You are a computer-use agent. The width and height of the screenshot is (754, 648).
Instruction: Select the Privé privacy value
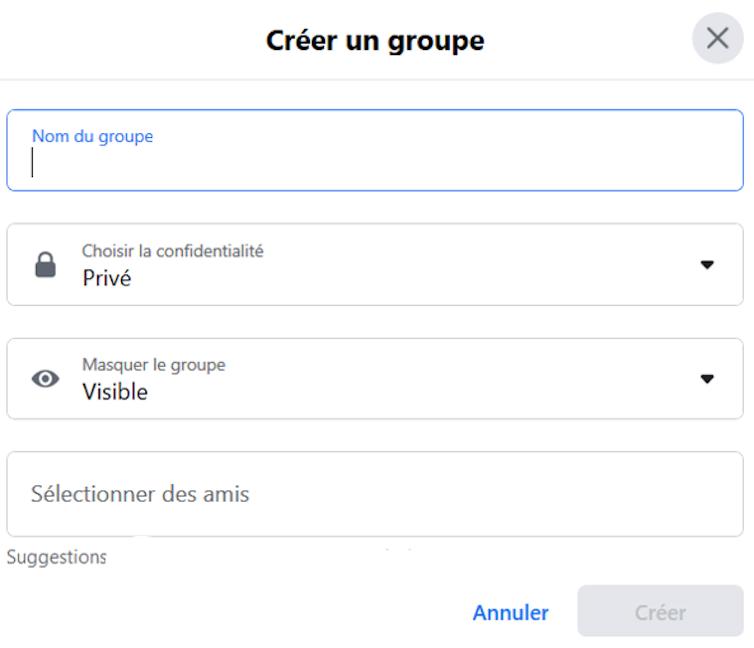(x=106, y=278)
